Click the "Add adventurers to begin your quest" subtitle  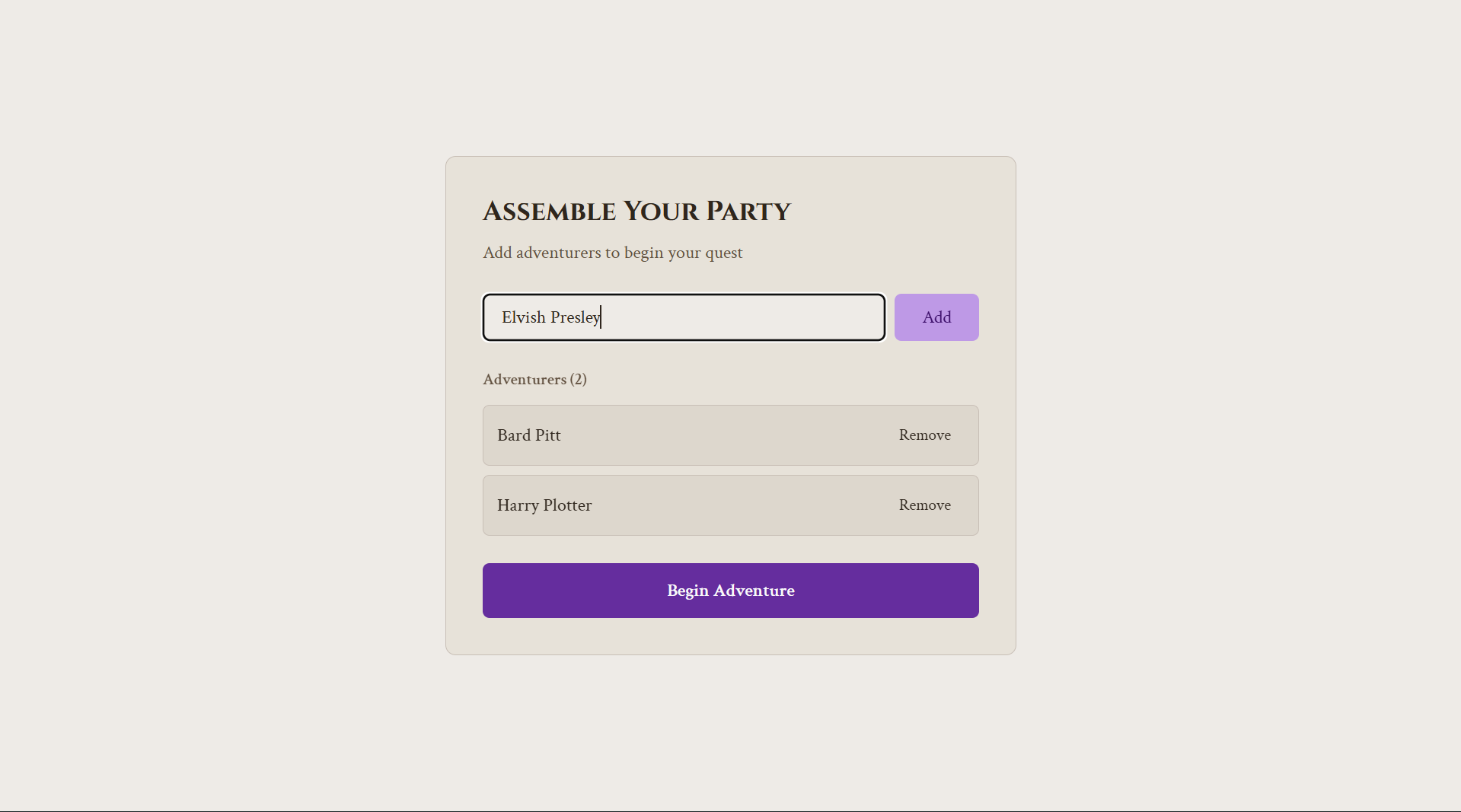612,253
